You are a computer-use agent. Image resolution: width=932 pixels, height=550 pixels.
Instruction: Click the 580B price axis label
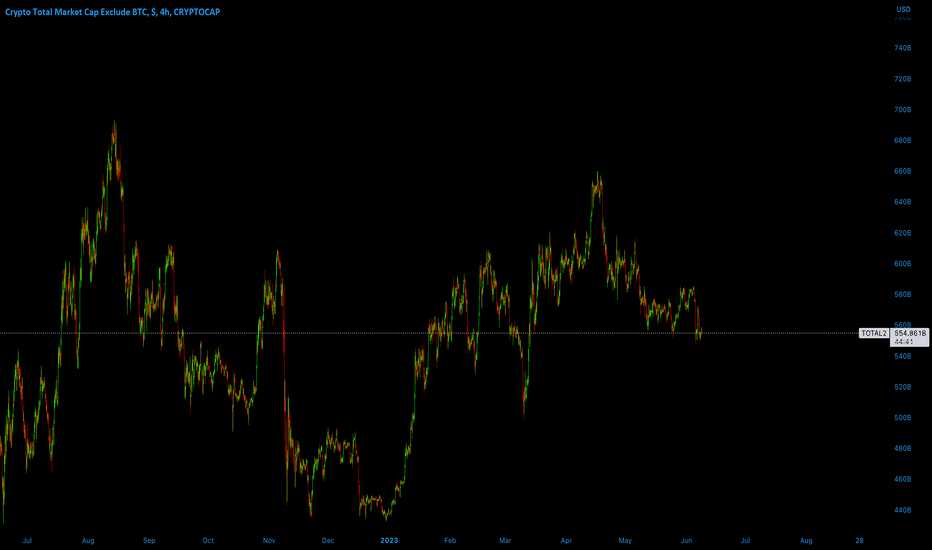(902, 295)
